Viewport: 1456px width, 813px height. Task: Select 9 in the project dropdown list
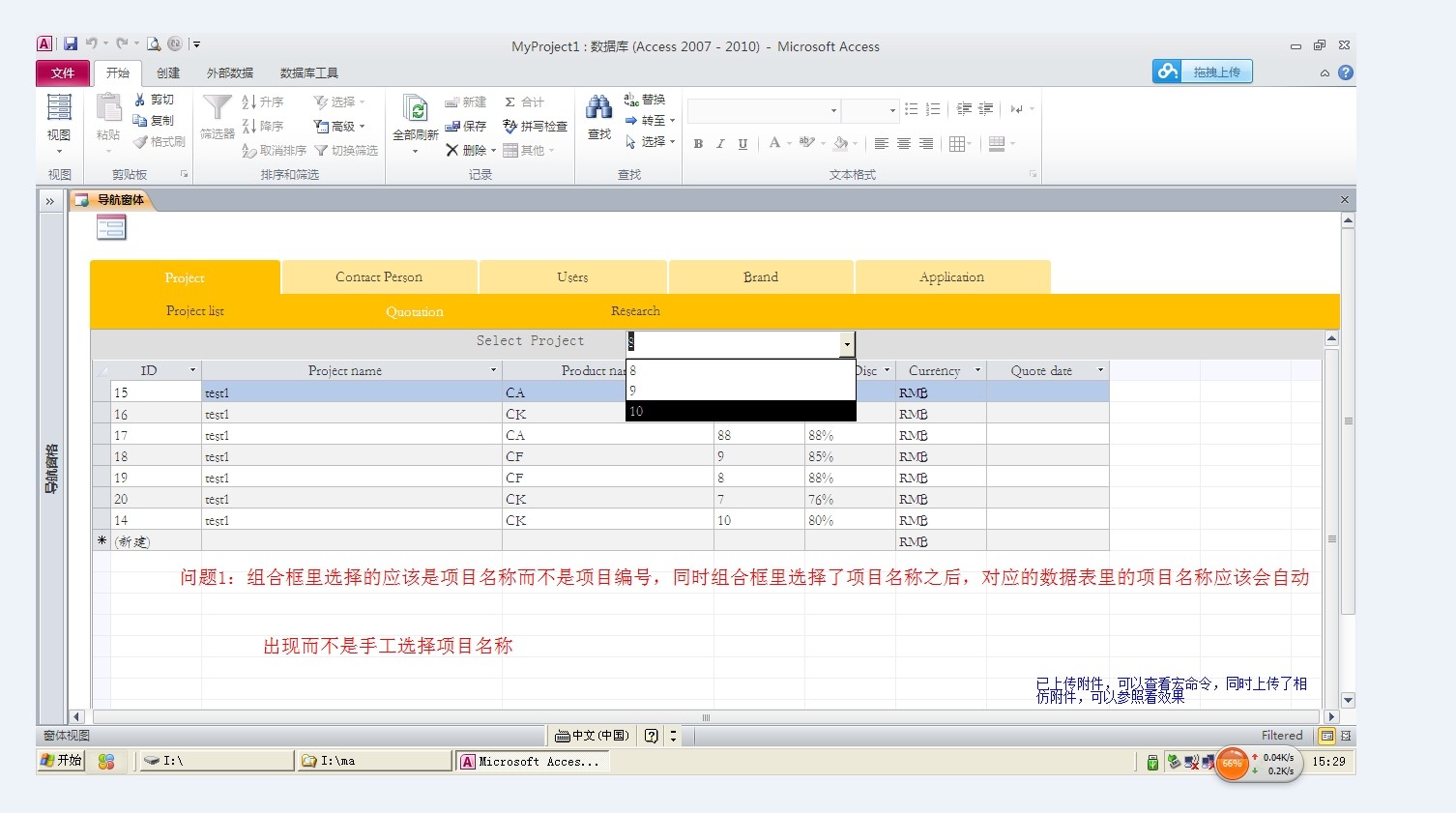point(741,391)
